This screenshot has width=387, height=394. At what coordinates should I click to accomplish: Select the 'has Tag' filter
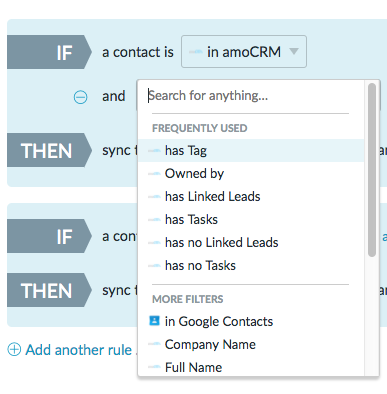tap(251, 151)
